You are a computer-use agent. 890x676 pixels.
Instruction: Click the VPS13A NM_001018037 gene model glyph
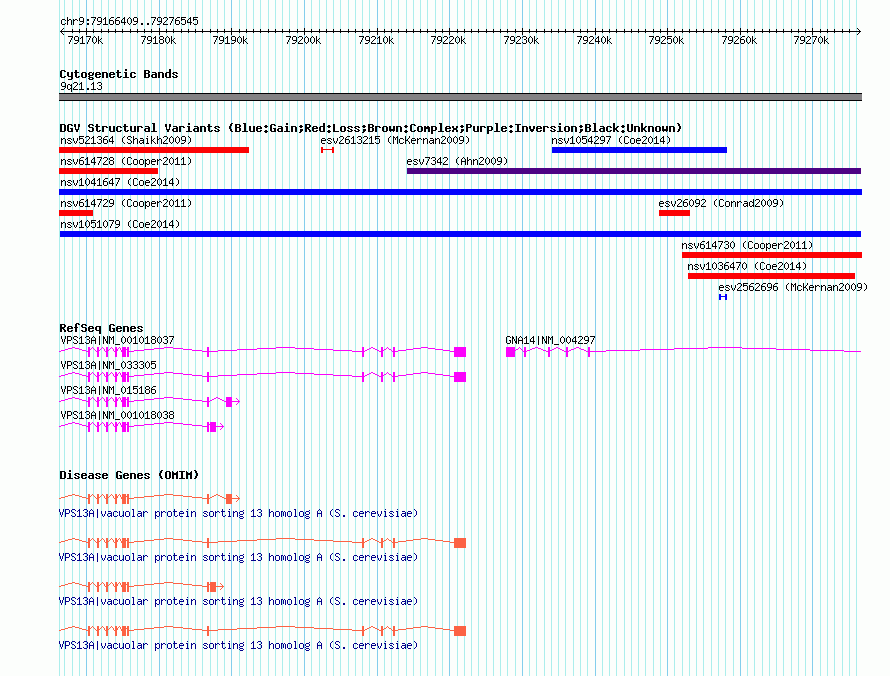262,352
